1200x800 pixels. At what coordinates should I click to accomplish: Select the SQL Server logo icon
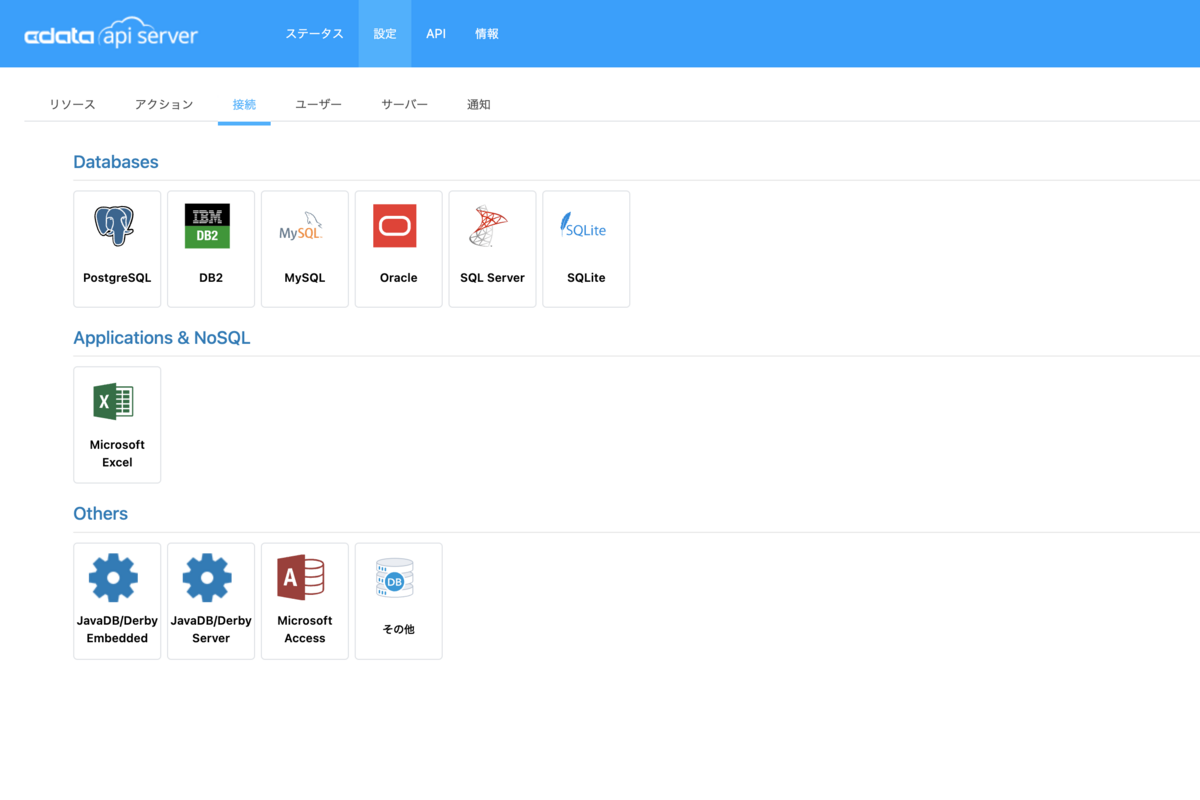[x=489, y=226]
